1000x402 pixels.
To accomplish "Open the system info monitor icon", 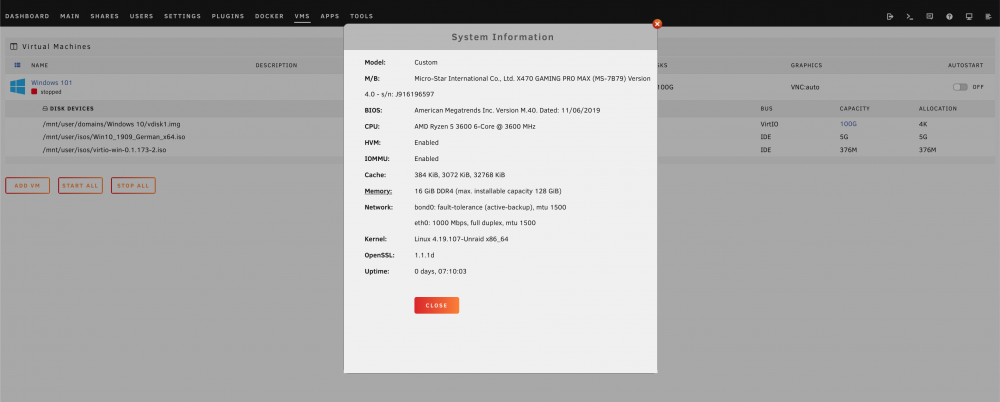I will click(969, 17).
